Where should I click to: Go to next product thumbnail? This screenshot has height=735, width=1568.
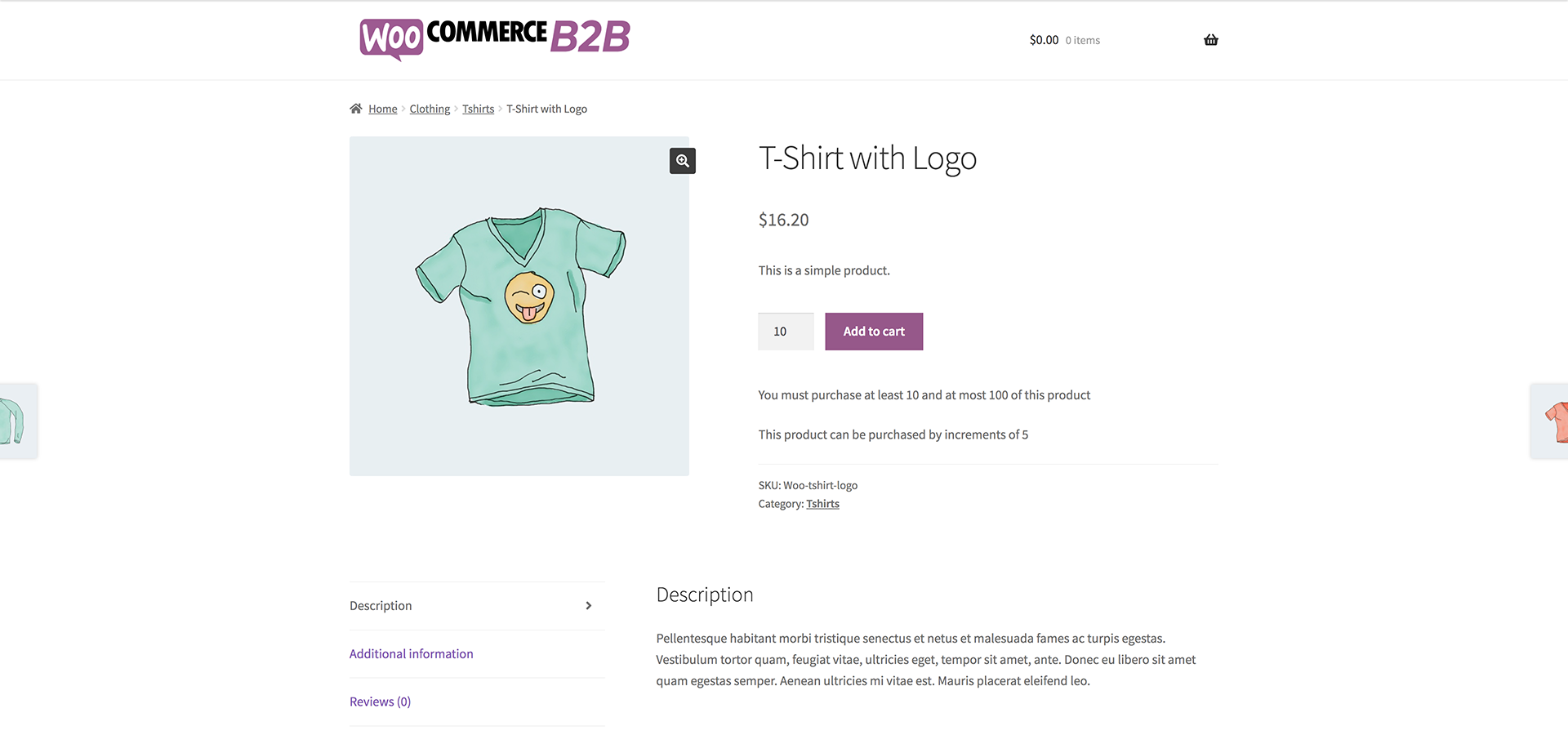coord(1550,421)
